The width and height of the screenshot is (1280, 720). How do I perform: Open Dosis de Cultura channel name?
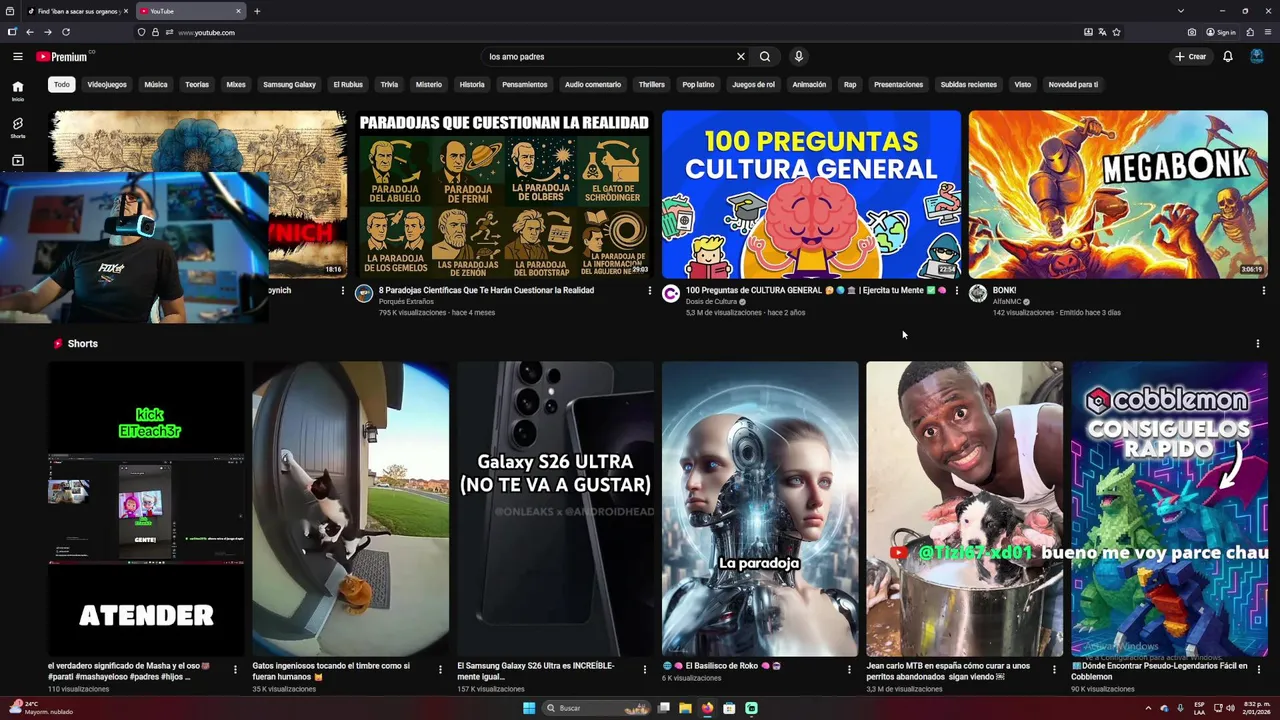[711, 302]
